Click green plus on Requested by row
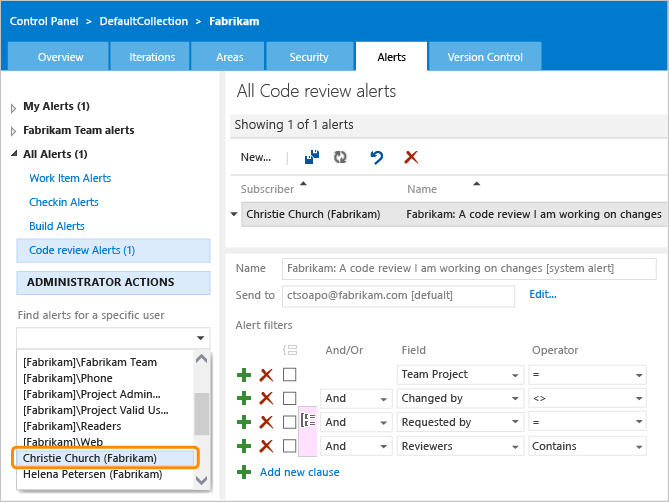The width and height of the screenshot is (669, 502). (243, 423)
